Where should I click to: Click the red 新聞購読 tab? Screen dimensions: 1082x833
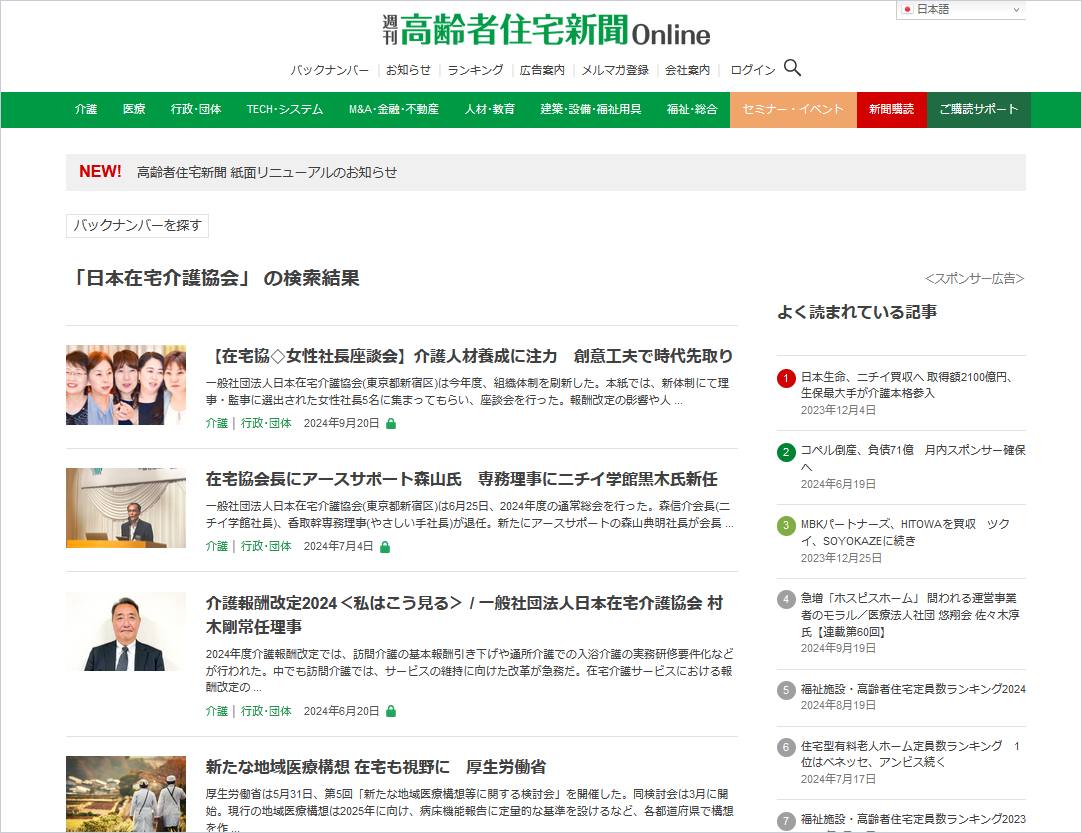(891, 109)
